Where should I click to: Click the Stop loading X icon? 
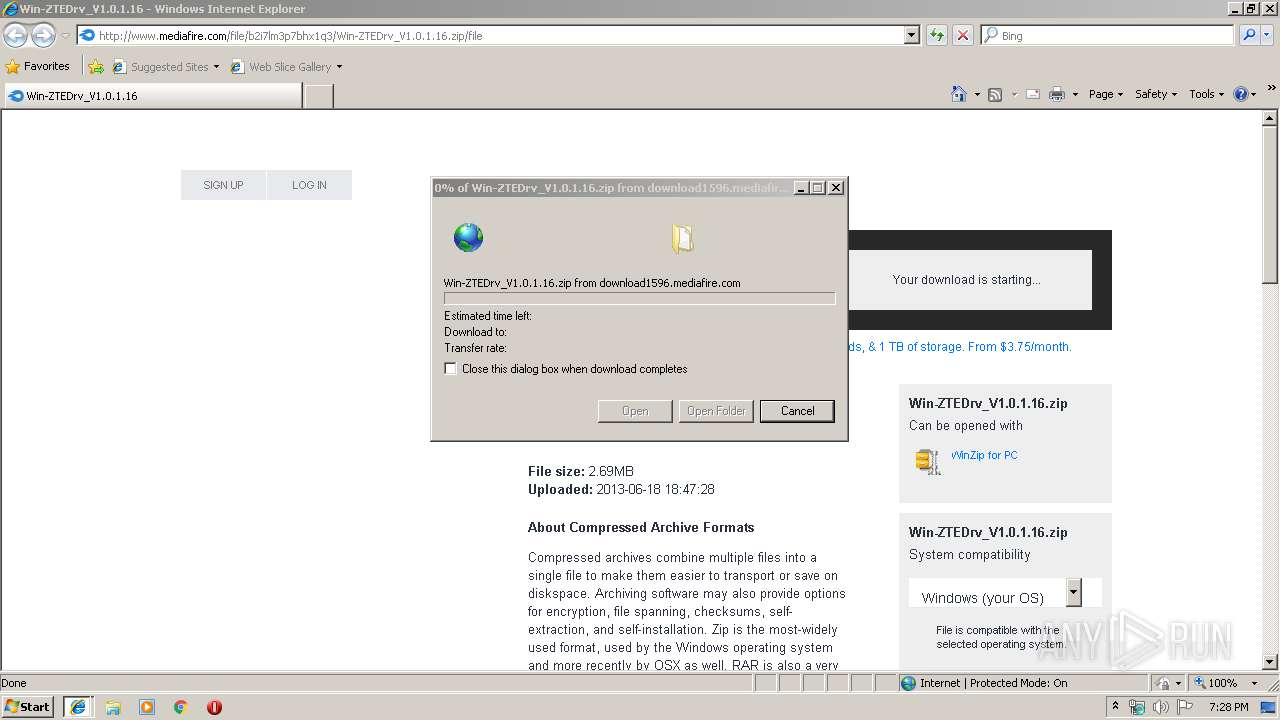(x=963, y=35)
